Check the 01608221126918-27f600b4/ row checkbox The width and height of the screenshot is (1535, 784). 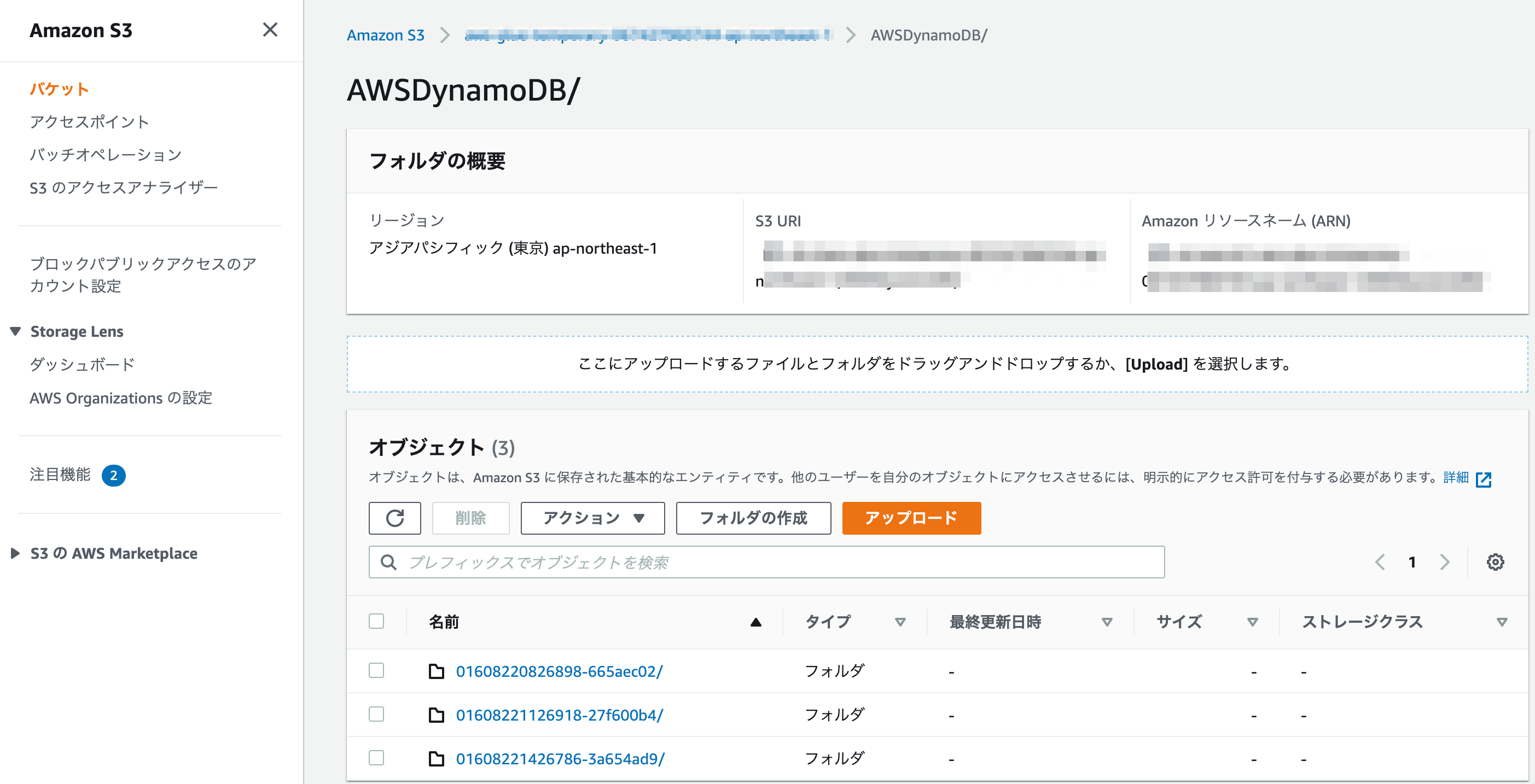pos(376,713)
